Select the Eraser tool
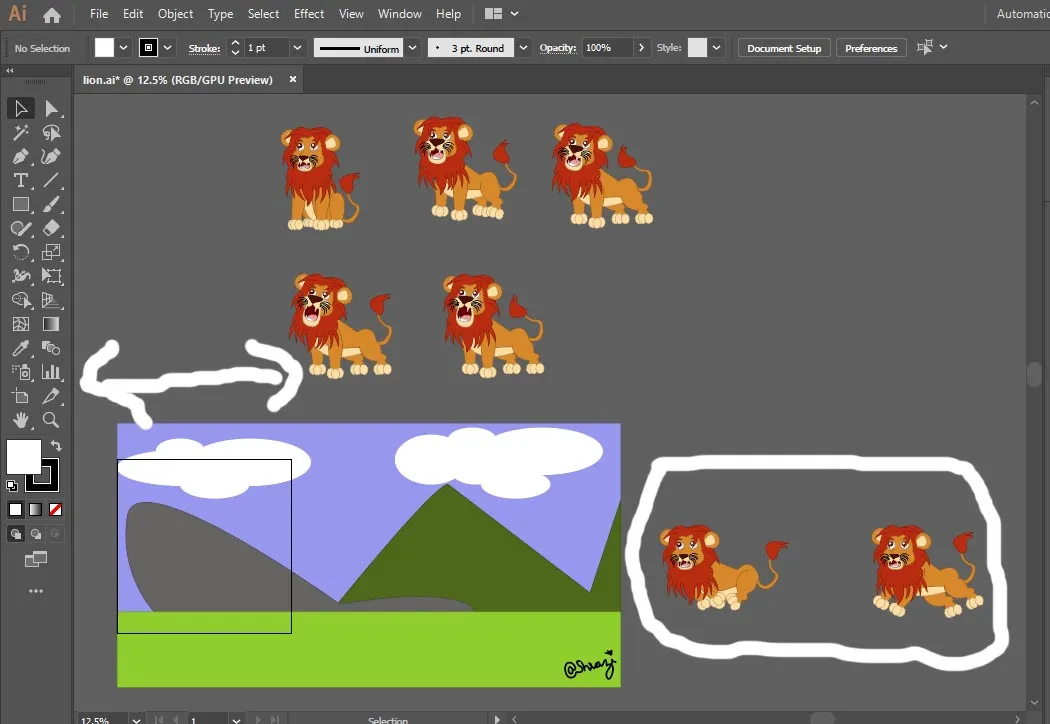 [51, 228]
